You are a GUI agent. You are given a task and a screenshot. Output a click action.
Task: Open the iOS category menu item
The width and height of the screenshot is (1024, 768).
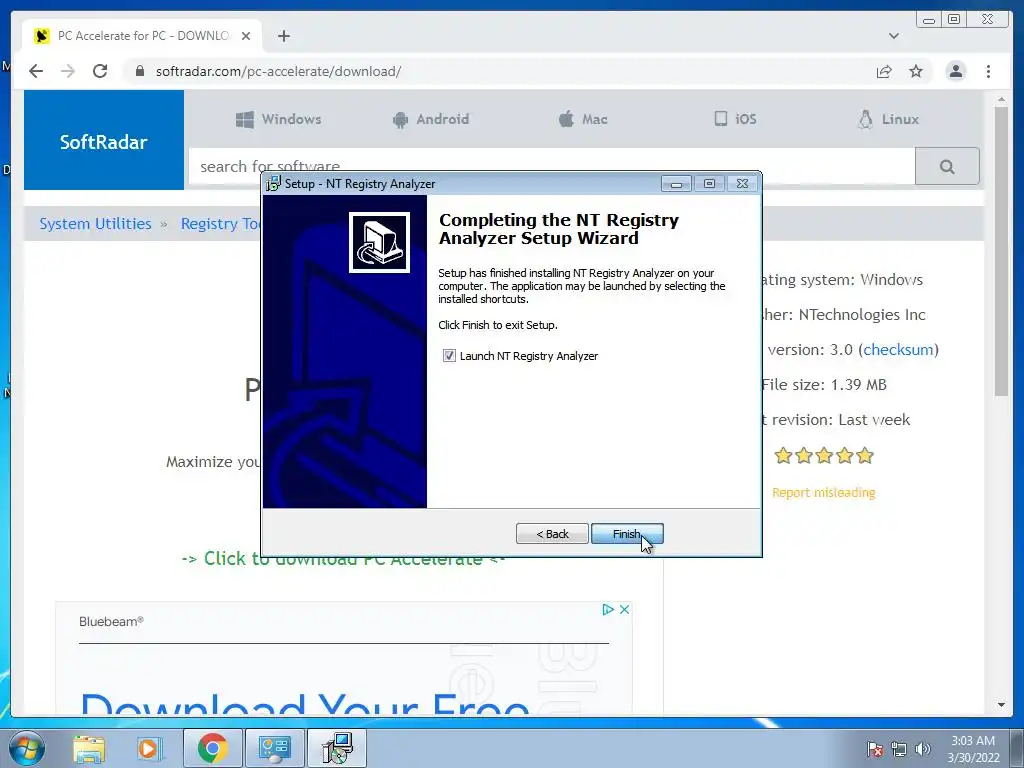(735, 119)
